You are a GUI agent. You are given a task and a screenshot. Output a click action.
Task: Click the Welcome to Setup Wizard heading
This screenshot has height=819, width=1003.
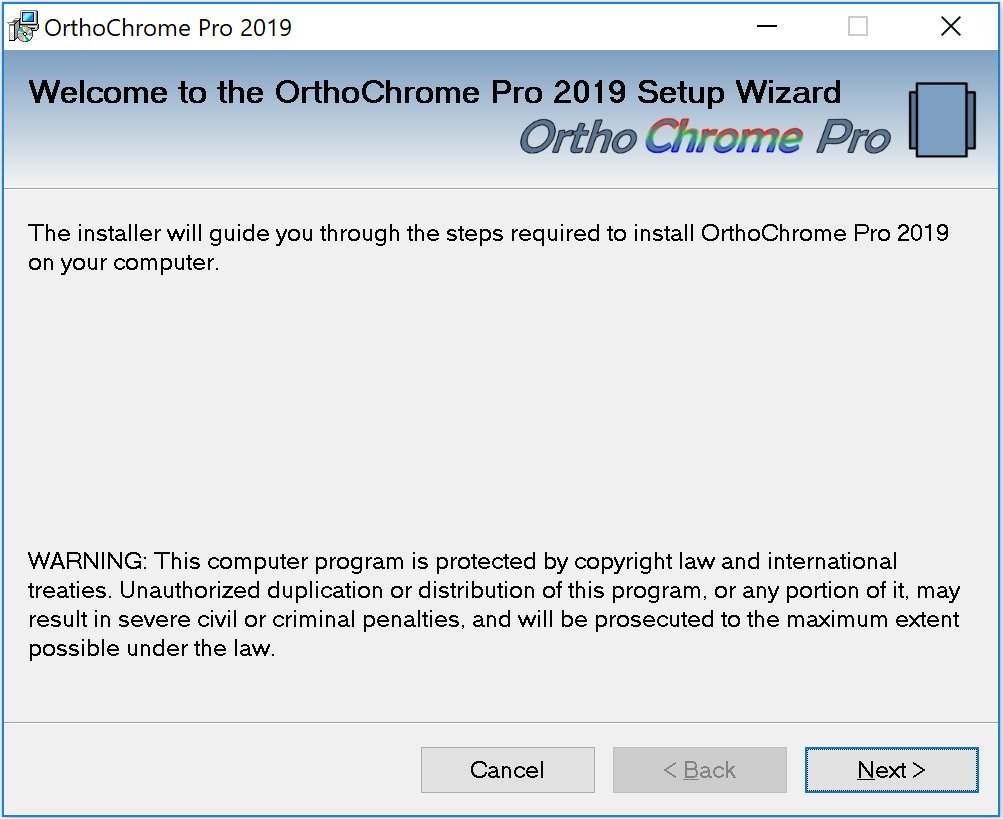[x=435, y=93]
